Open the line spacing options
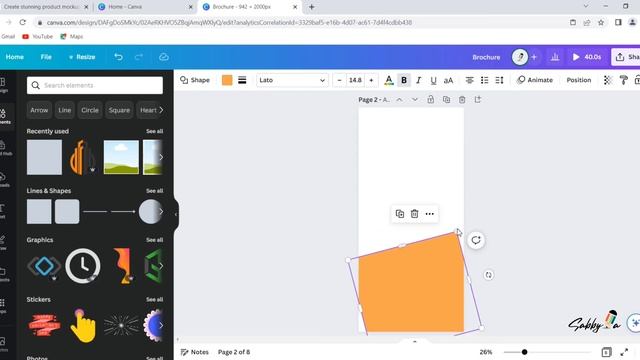The width and height of the screenshot is (640, 360). click(499, 80)
